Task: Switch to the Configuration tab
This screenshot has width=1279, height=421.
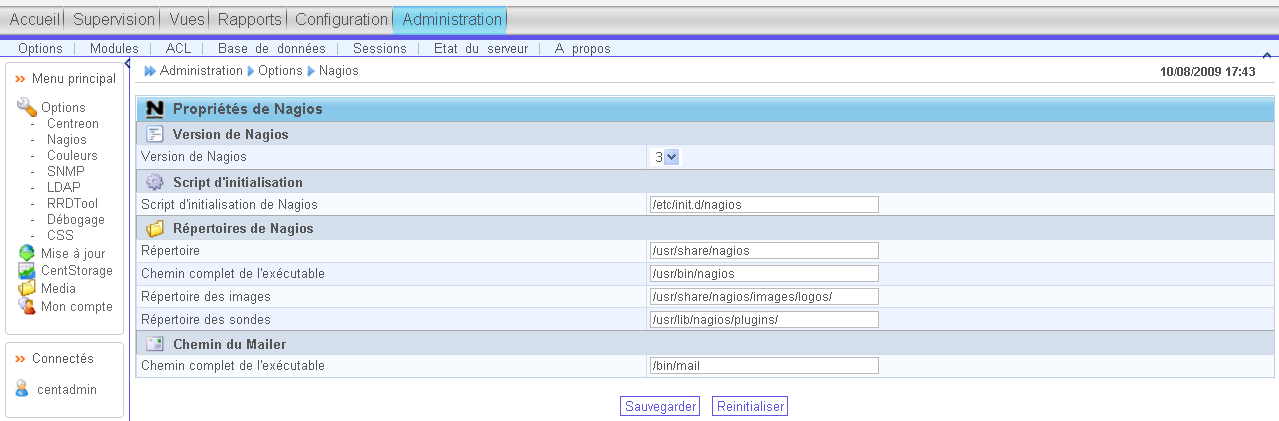Action: tap(341, 19)
